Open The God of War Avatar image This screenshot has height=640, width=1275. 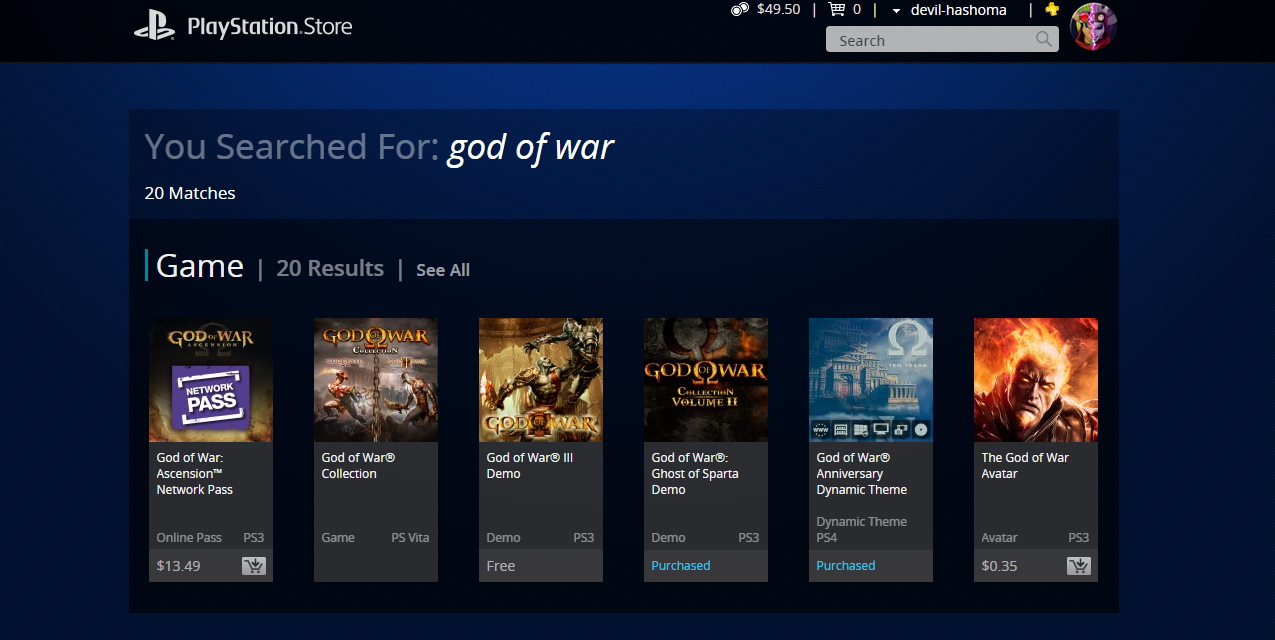pos(1036,380)
